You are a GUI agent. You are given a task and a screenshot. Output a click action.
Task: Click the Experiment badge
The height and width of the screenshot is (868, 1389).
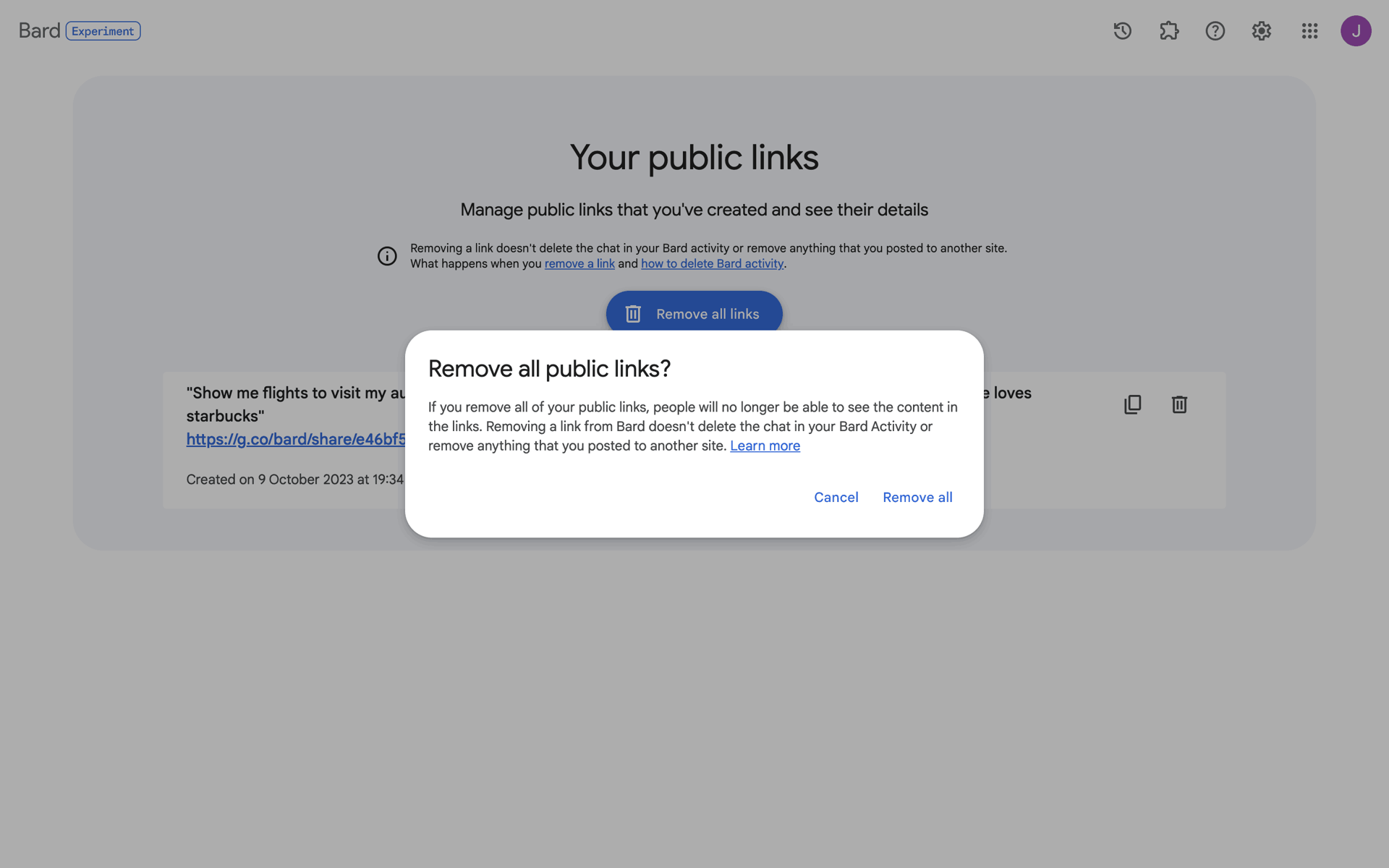point(103,31)
